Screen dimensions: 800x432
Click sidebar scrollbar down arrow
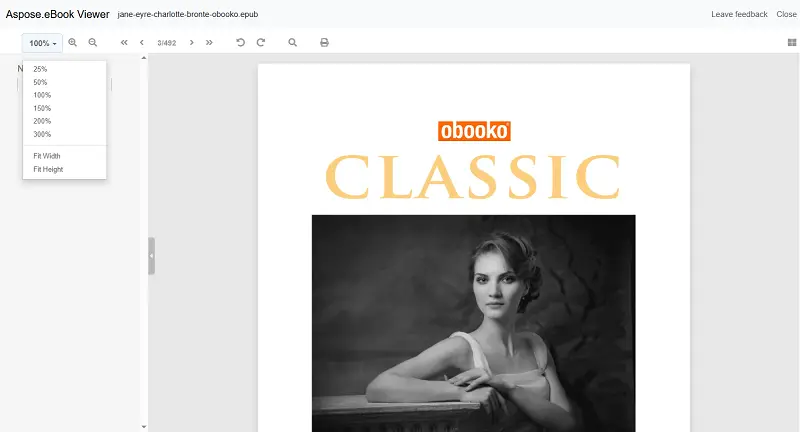pyautogui.click(x=144, y=427)
